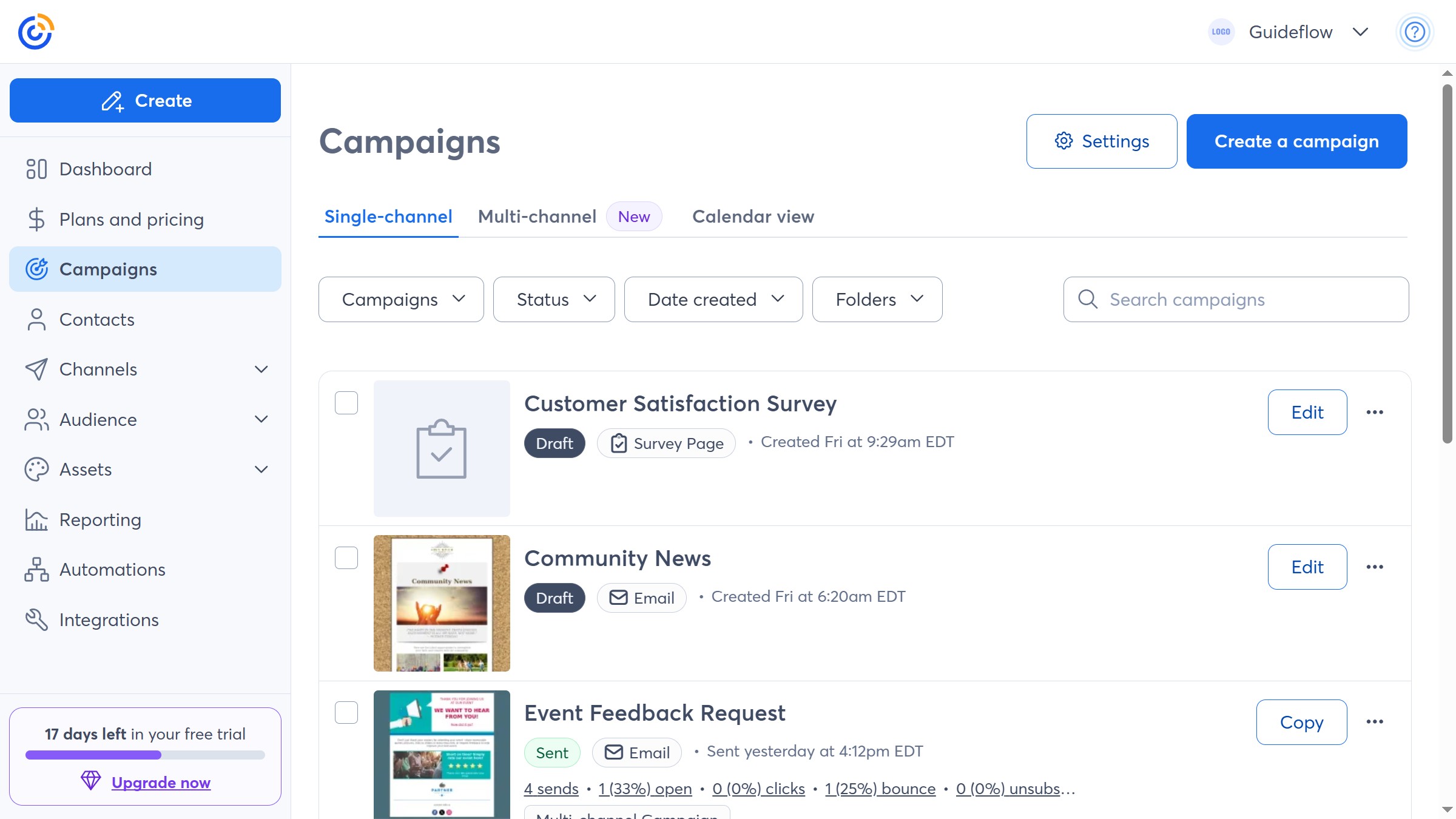1456x819 pixels.
Task: Open the Date created filter
Action: pos(713,299)
